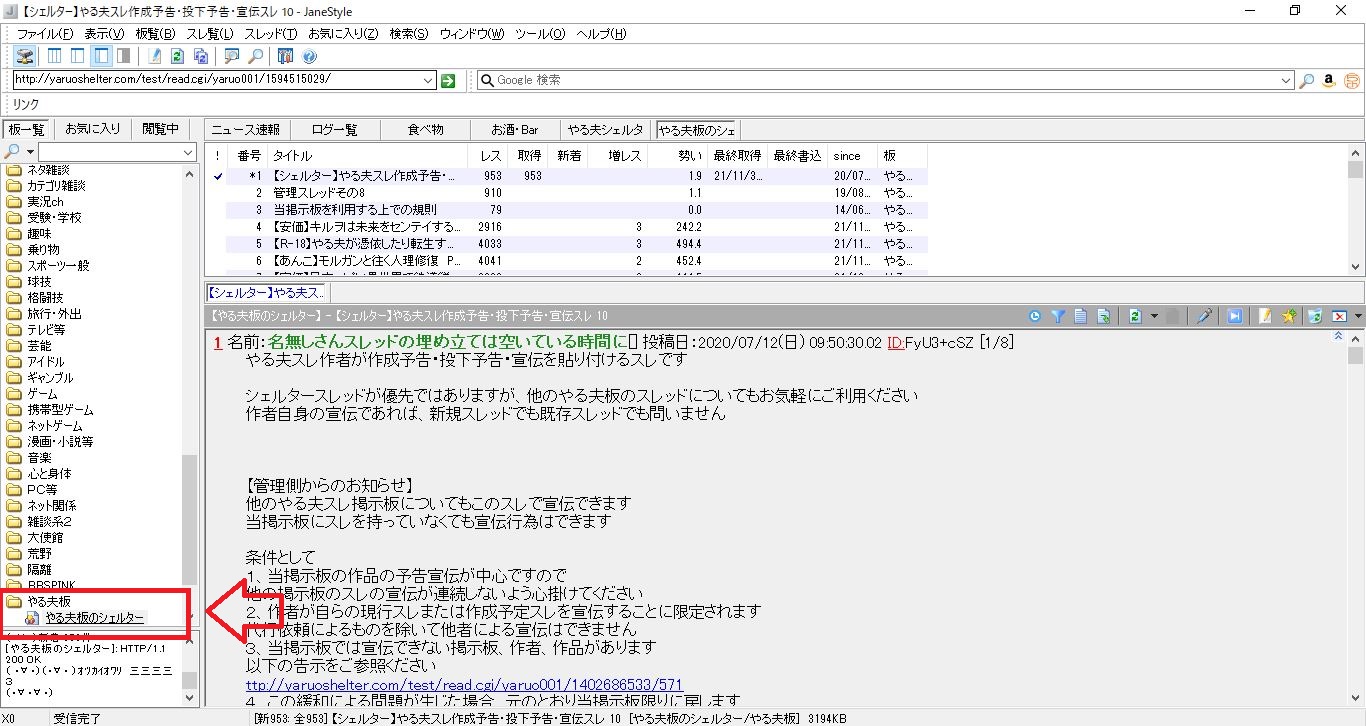Image resolution: width=1366 pixels, height=726 pixels.
Task: Open the URL address dropdown arrow
Action: coord(428,81)
